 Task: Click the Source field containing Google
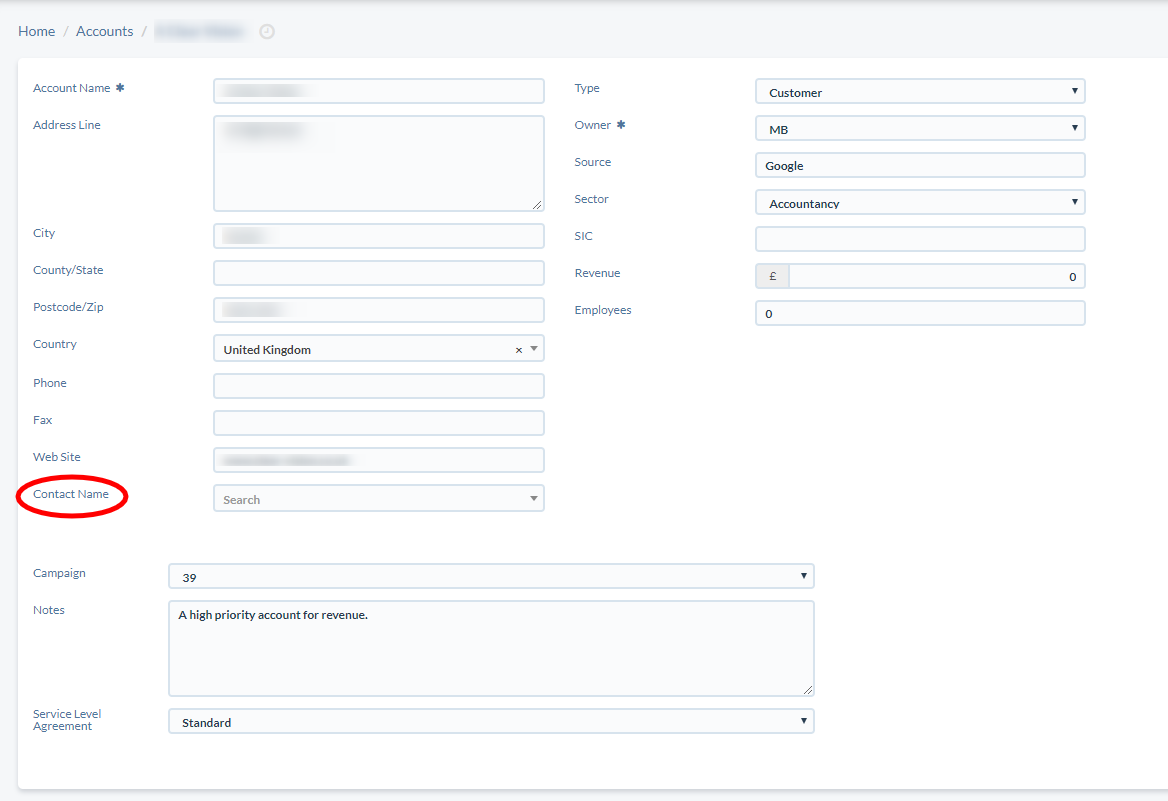920,165
